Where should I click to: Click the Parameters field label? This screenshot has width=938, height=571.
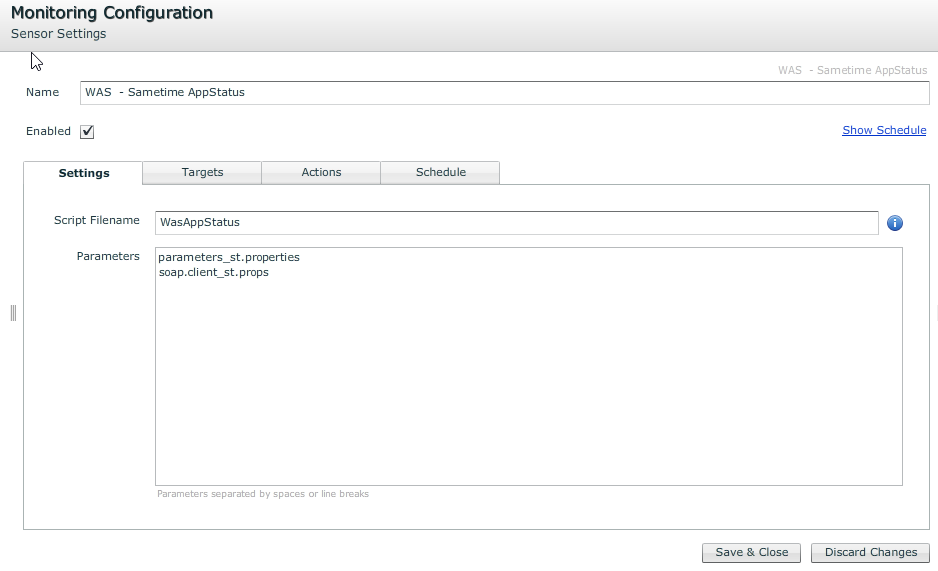108,256
